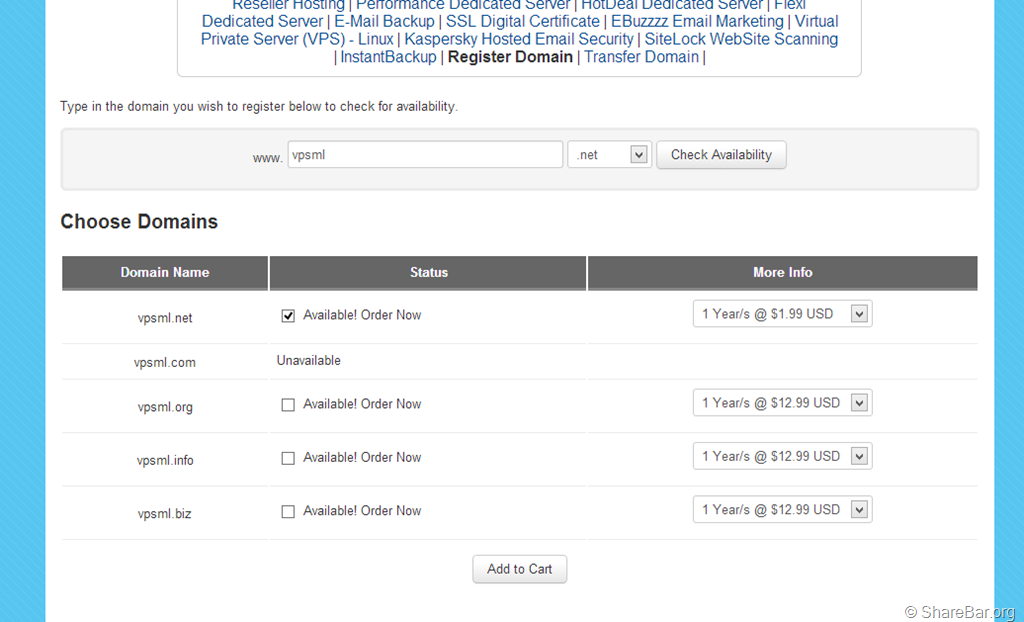This screenshot has width=1024, height=622.
Task: Open the InstantBackup link
Action: point(388,57)
